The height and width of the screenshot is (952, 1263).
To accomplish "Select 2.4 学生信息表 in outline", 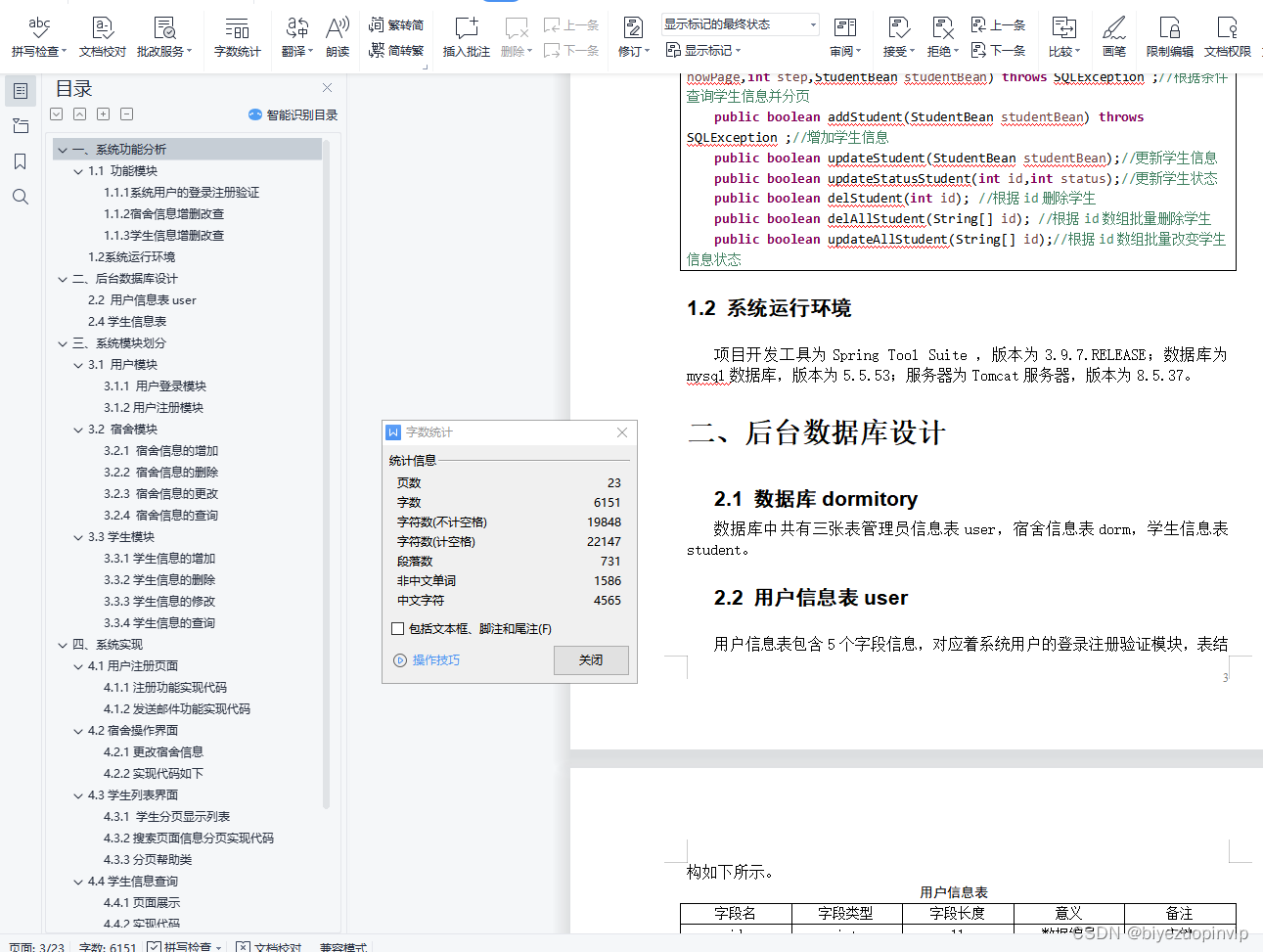I will (x=127, y=322).
